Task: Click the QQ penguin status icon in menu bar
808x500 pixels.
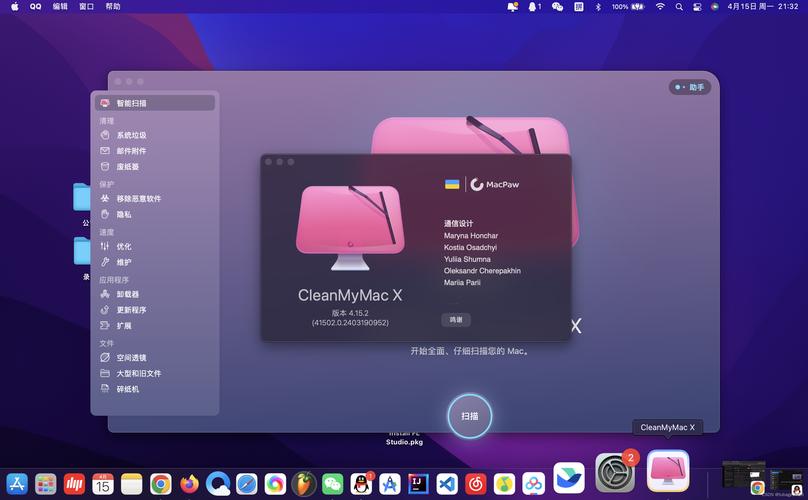Action: click(534, 7)
